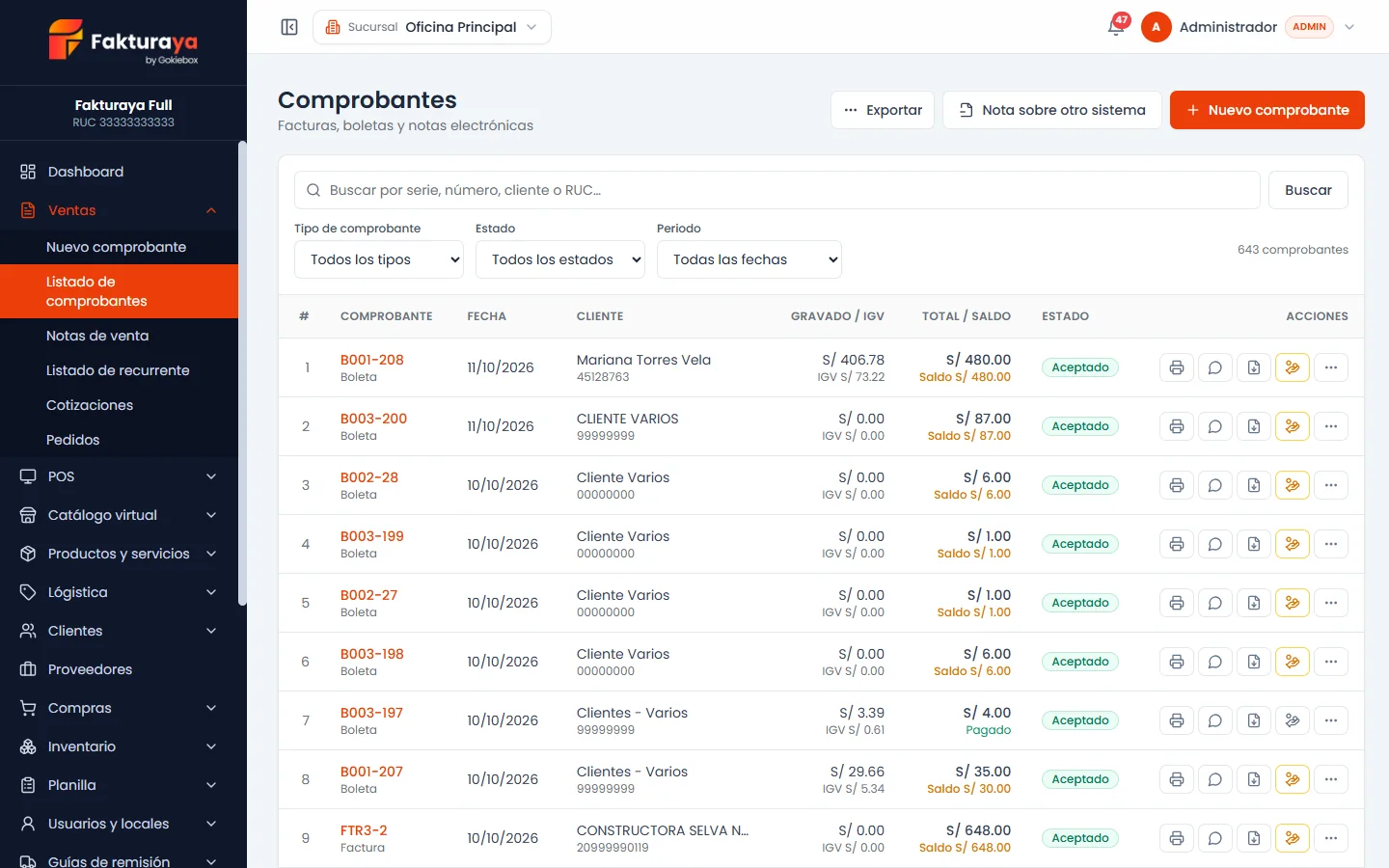Open Listado de recurrente item
Screen dimensions: 1389x868
pos(119,370)
